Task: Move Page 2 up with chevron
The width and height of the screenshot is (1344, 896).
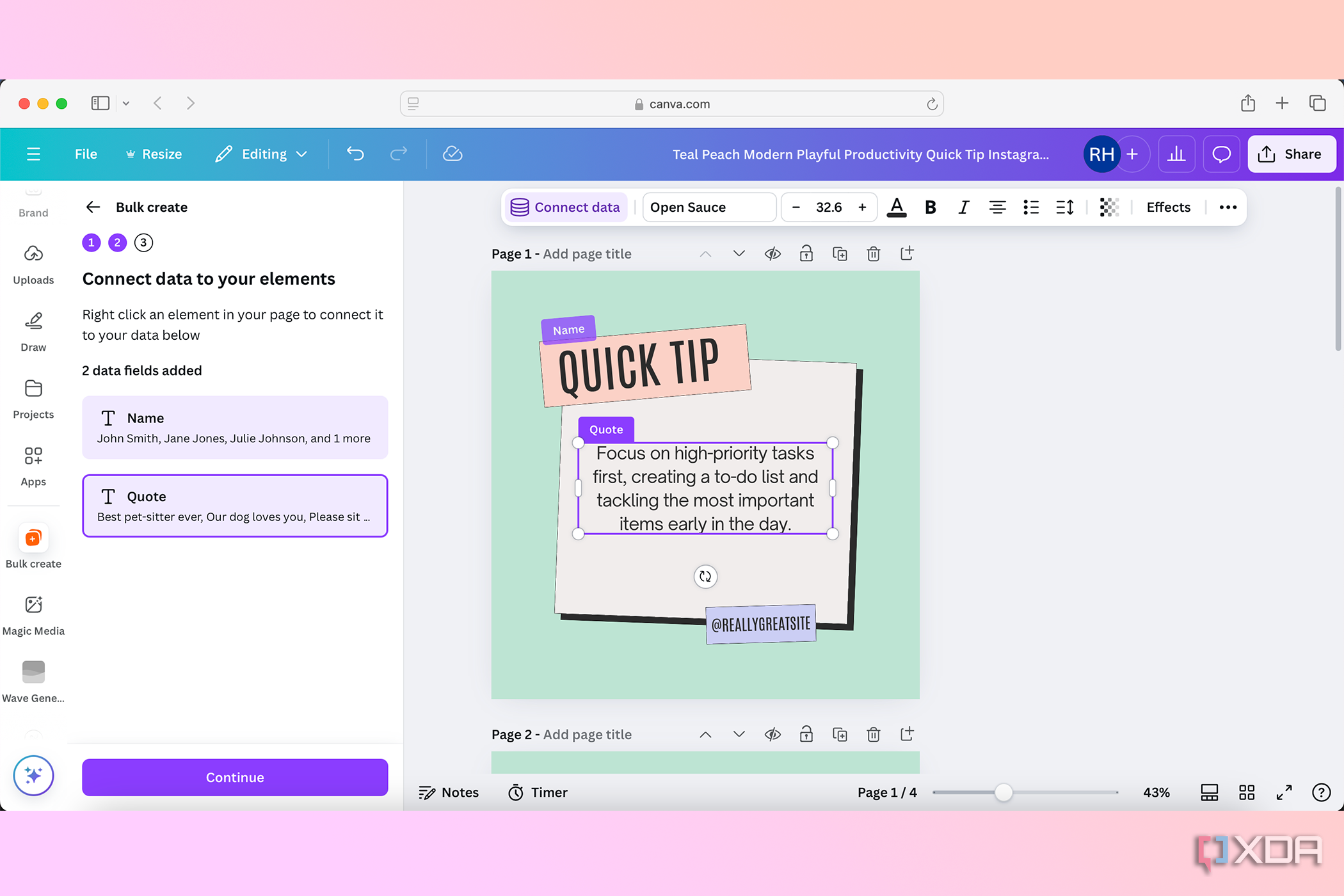Action: coord(705,734)
